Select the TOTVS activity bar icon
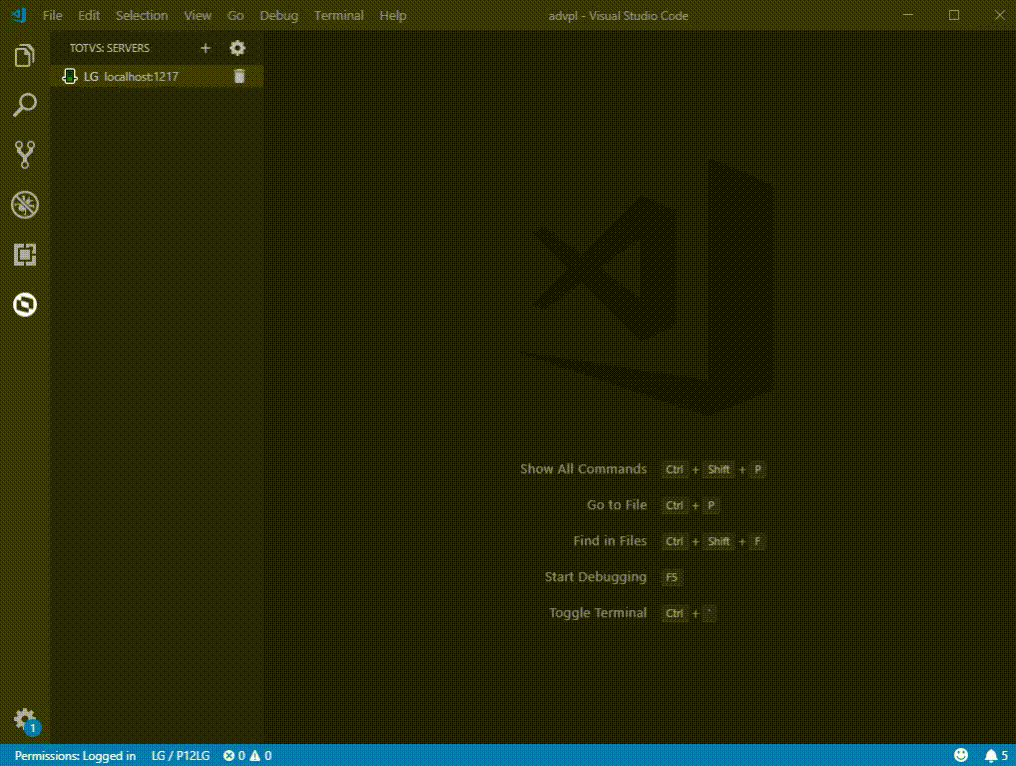1016x766 pixels. click(25, 305)
